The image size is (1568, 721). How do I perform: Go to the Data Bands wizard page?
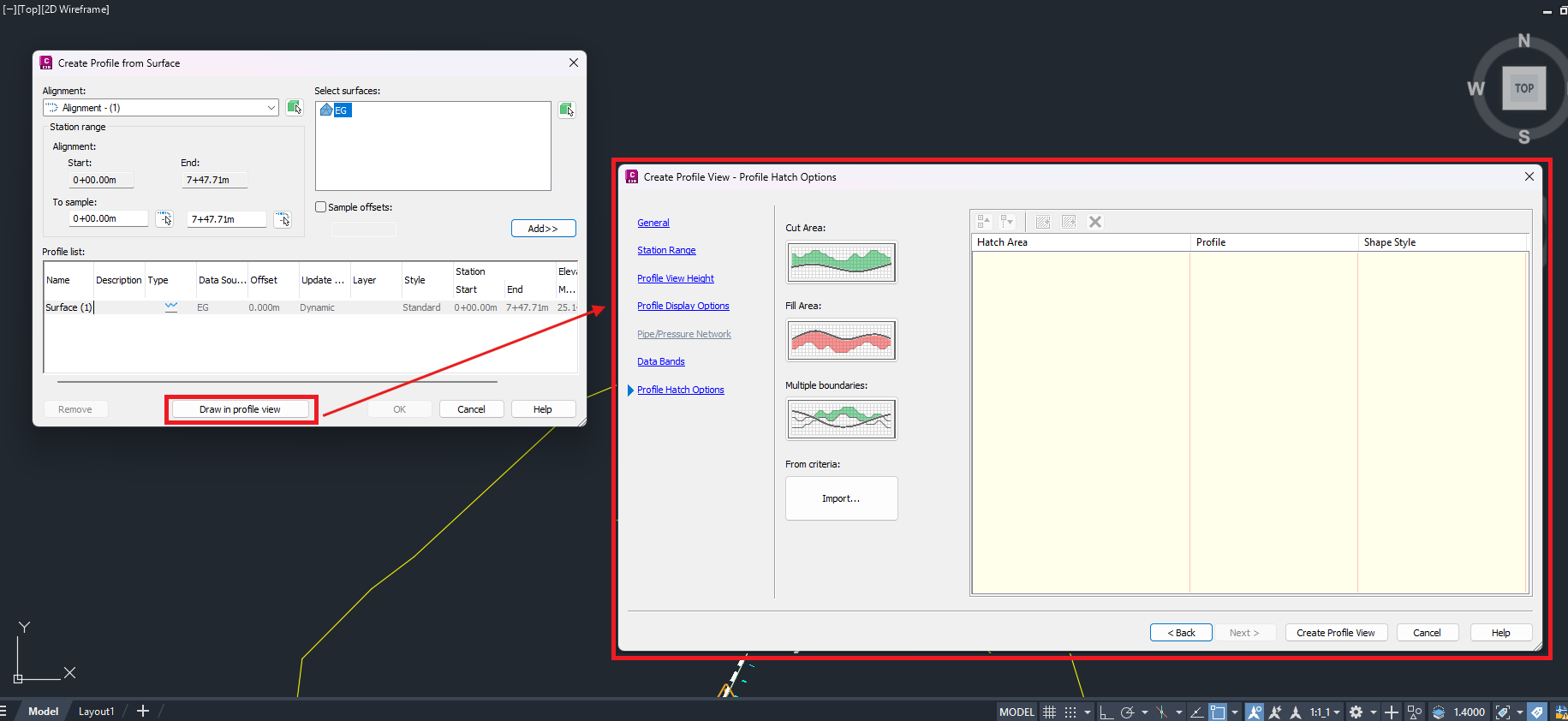tap(660, 361)
